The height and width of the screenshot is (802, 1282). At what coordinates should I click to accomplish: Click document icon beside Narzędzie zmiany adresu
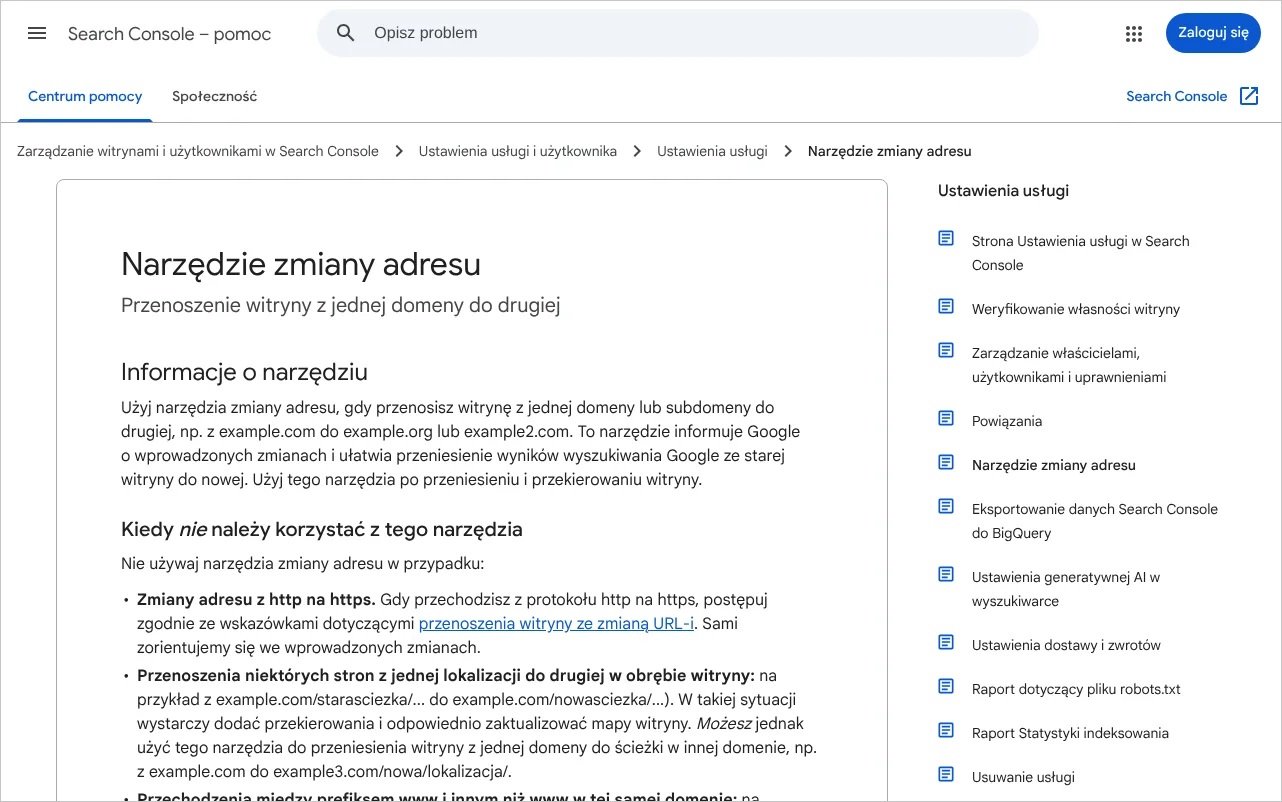click(x=946, y=462)
